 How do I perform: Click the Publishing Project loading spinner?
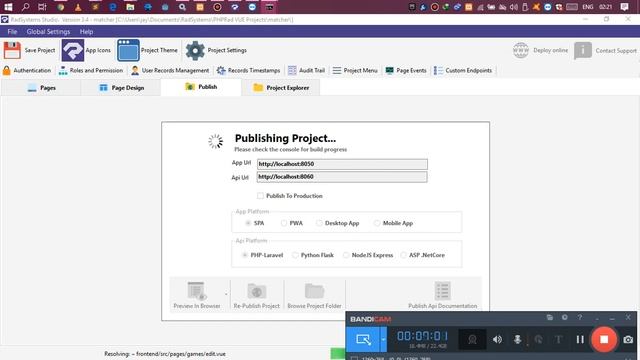pyautogui.click(x=216, y=142)
